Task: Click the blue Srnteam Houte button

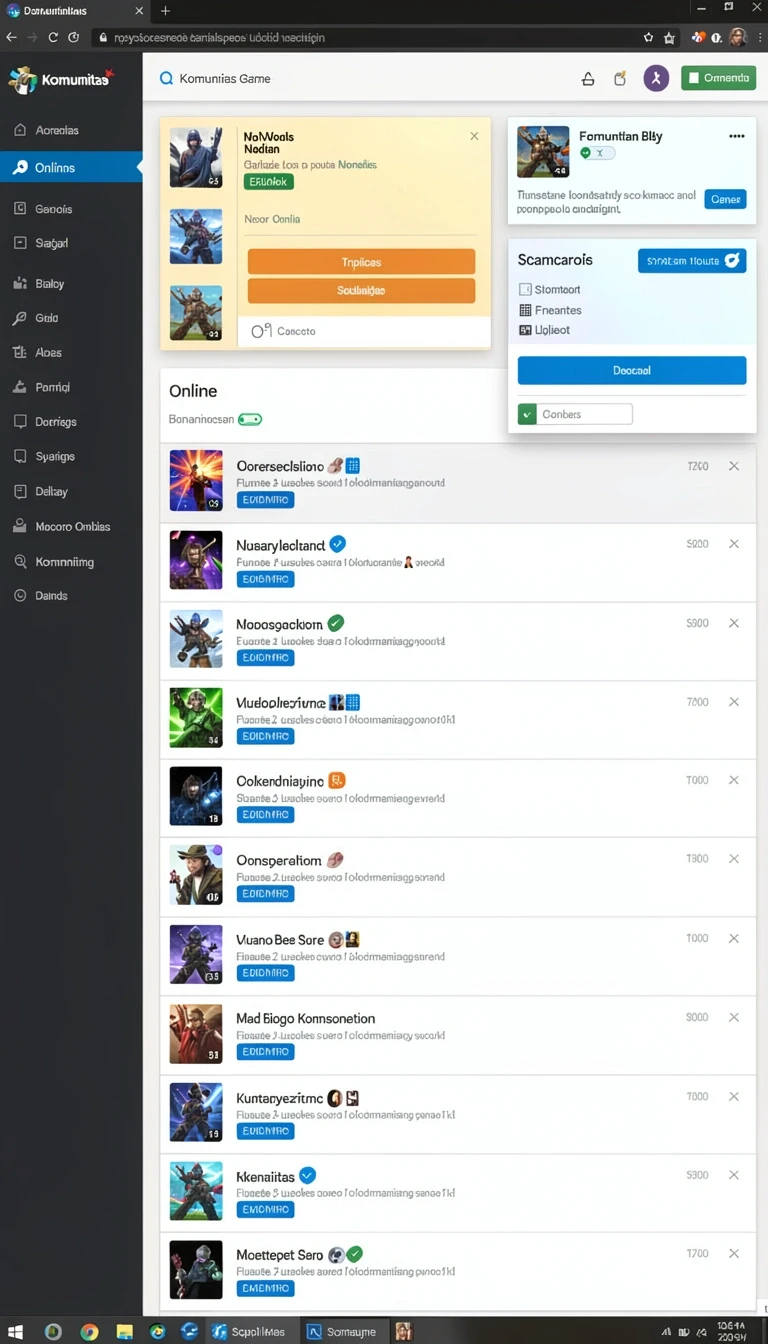Action: click(x=692, y=261)
